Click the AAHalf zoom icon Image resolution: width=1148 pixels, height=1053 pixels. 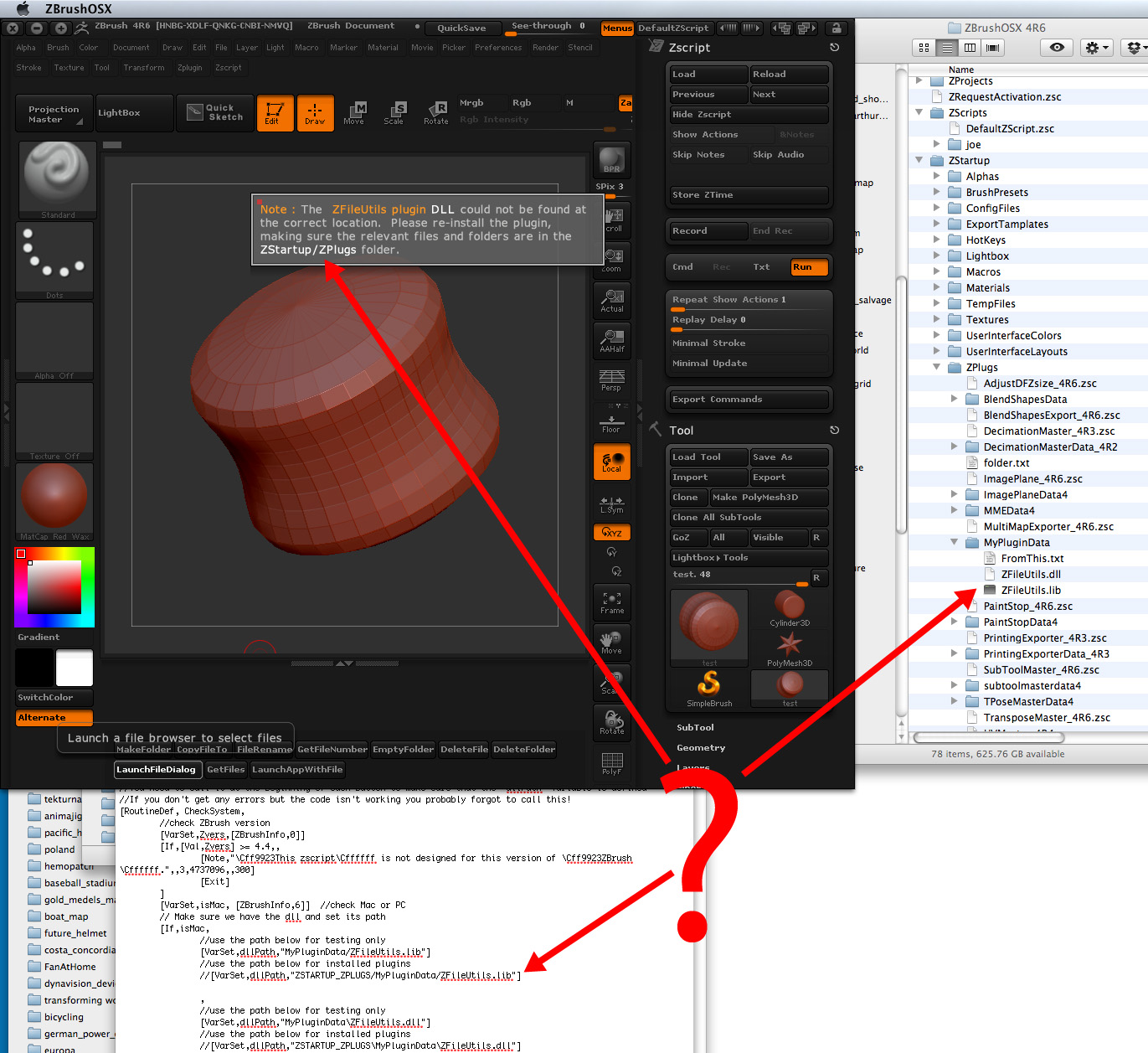point(611,340)
